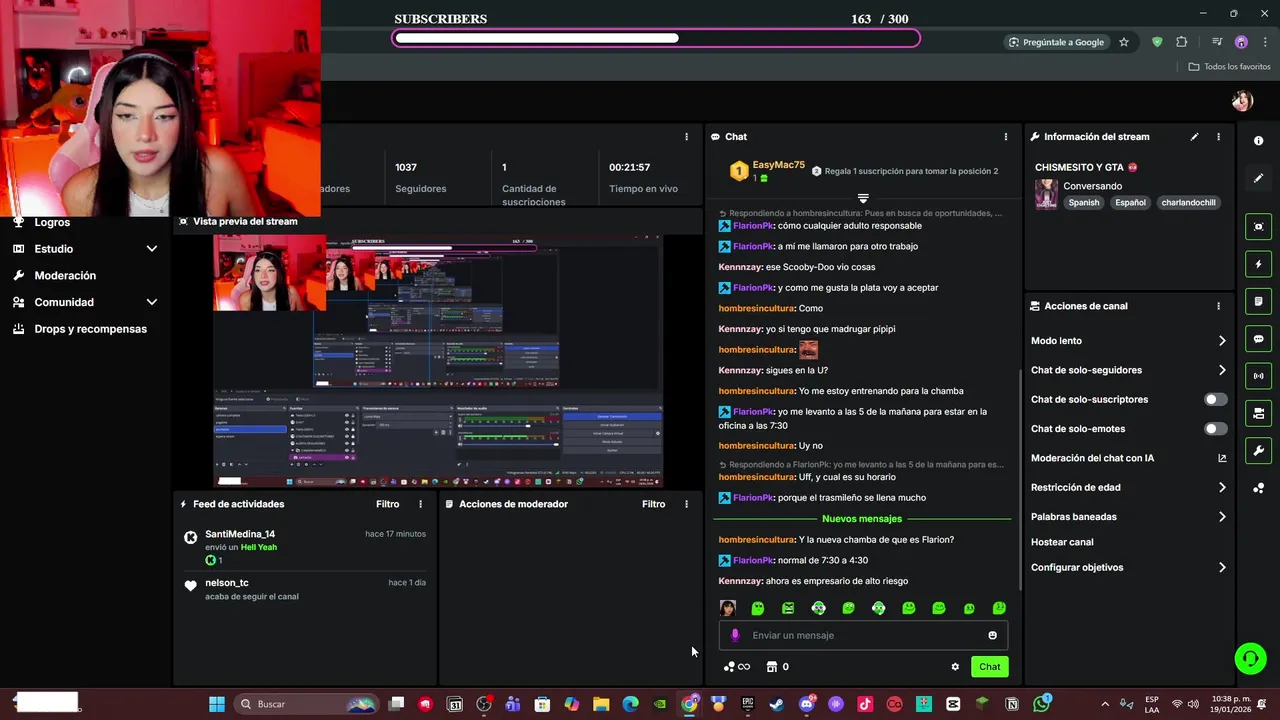
Task: Click the Windows Buscar search box
Action: [306, 704]
